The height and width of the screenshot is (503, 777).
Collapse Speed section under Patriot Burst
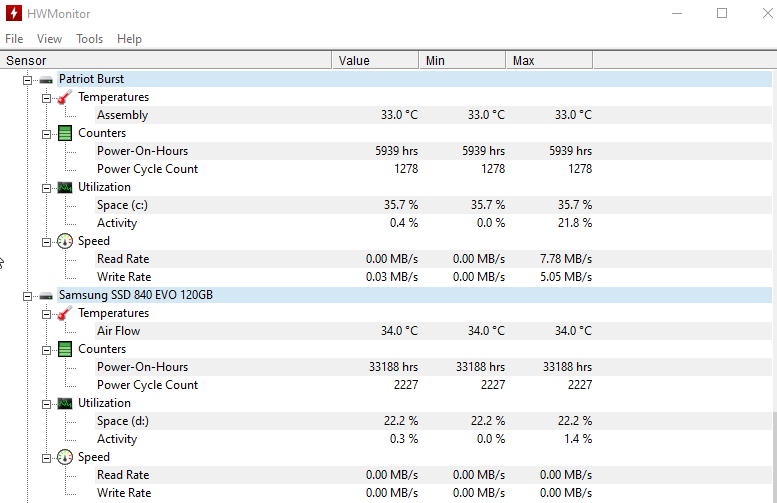(x=47, y=242)
